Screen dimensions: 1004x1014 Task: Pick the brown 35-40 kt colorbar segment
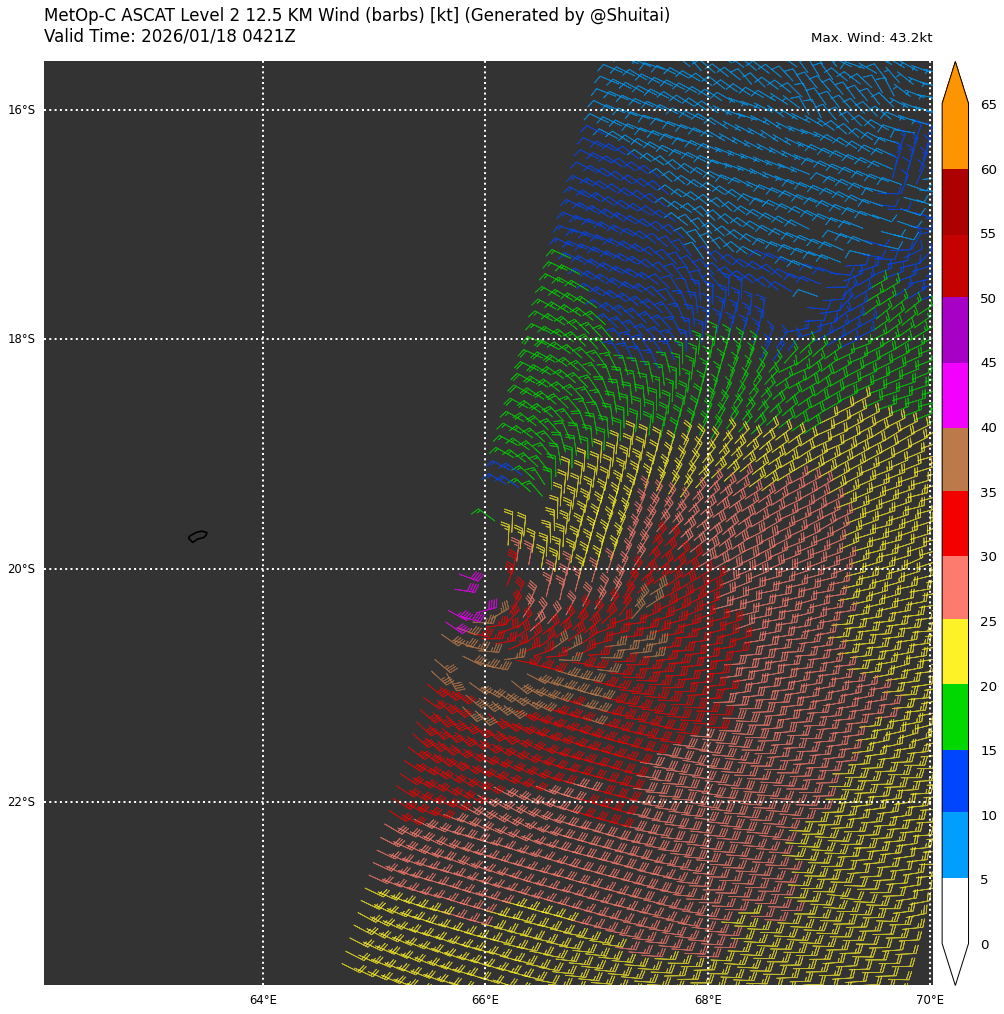click(x=955, y=459)
